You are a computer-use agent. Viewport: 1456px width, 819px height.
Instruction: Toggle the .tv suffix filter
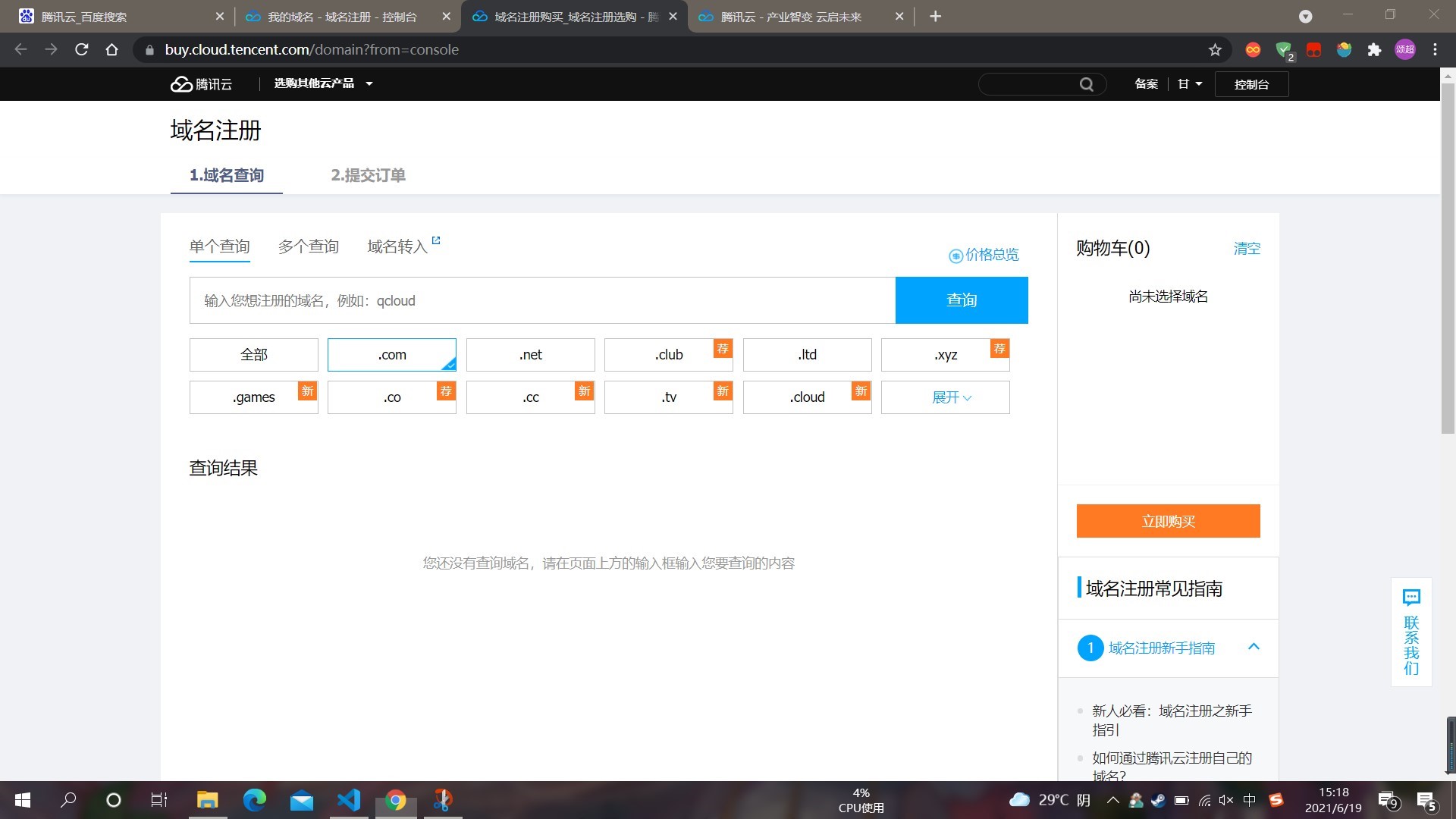pos(669,397)
